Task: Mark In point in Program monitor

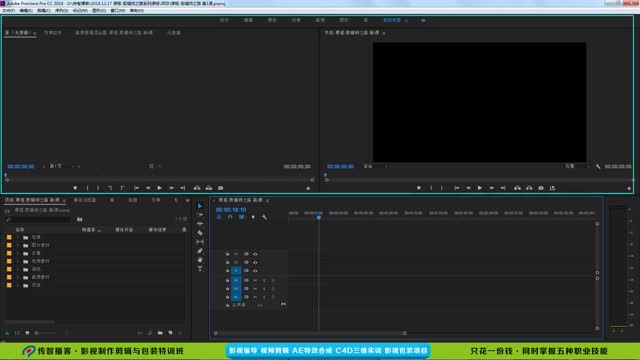Action: click(431, 188)
